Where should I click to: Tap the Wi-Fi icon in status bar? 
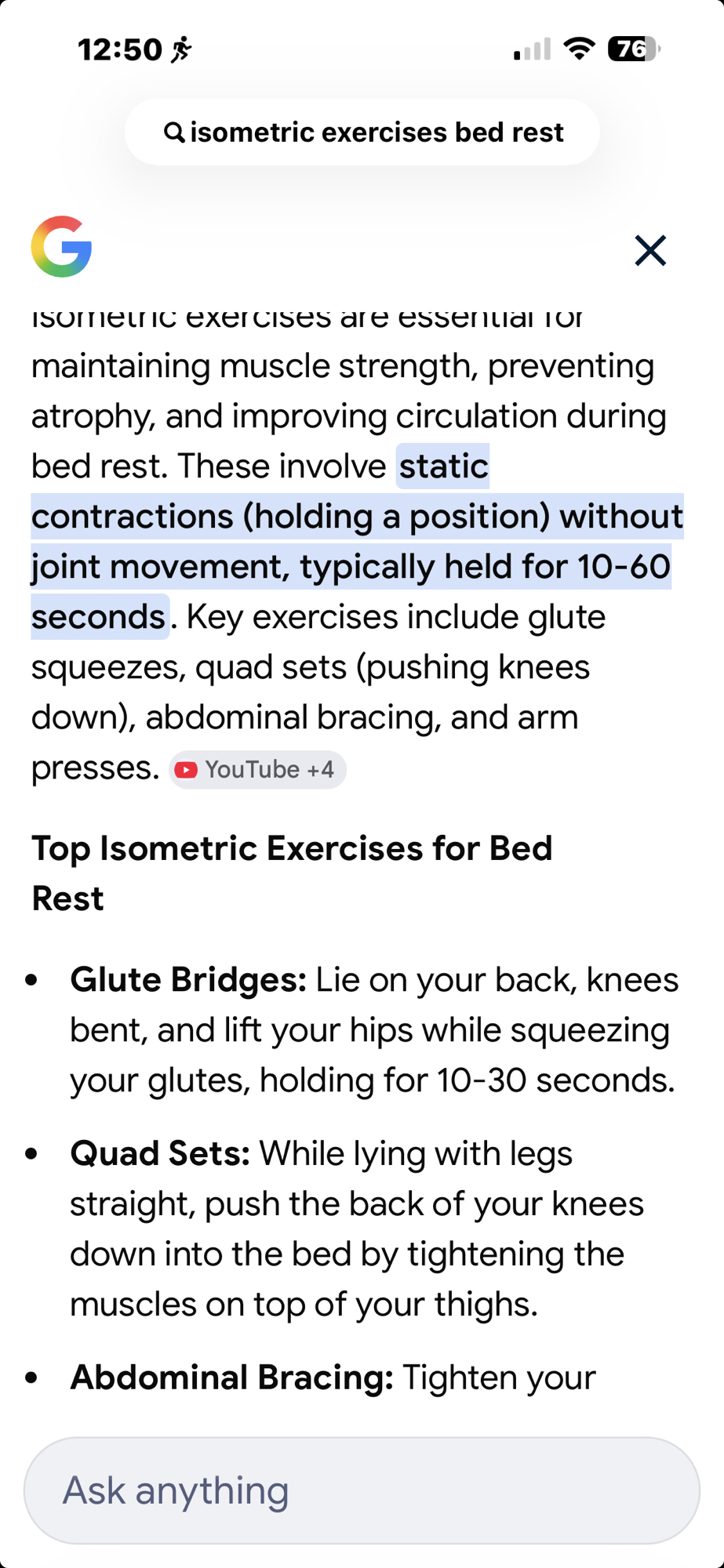point(579,49)
